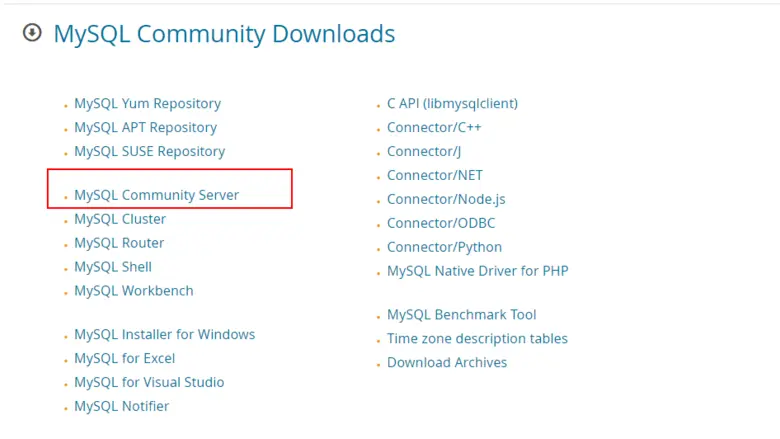Open MySQL APT Repository link

146,127
